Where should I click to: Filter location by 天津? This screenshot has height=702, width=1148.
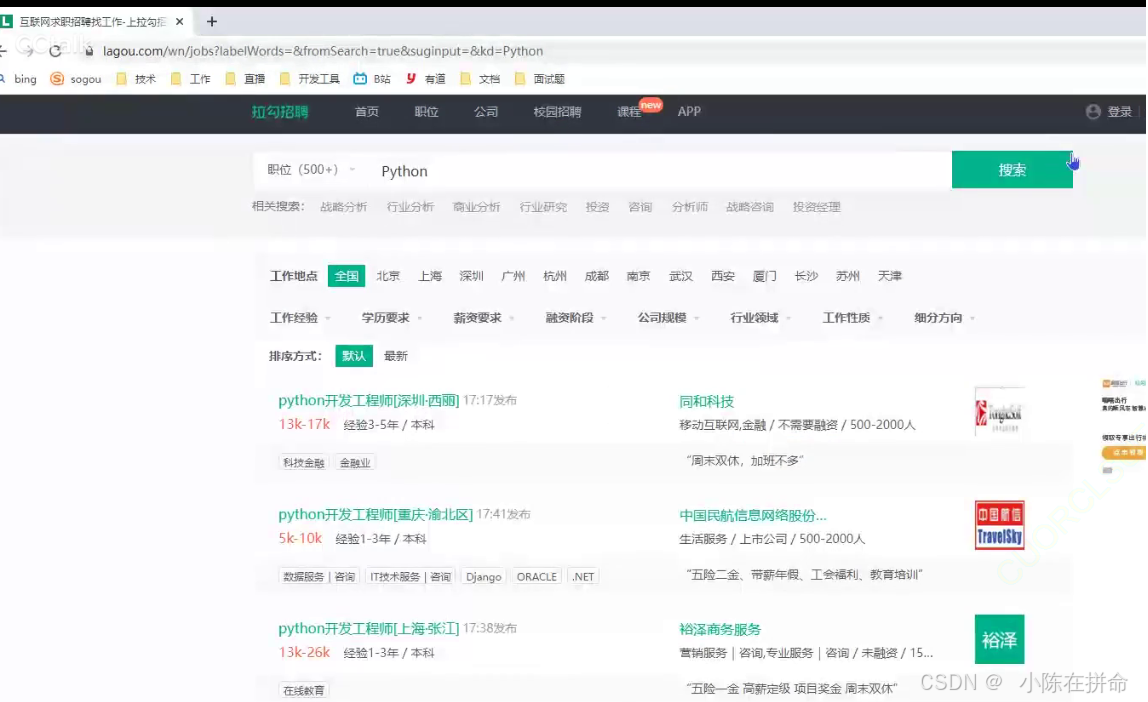(x=890, y=276)
